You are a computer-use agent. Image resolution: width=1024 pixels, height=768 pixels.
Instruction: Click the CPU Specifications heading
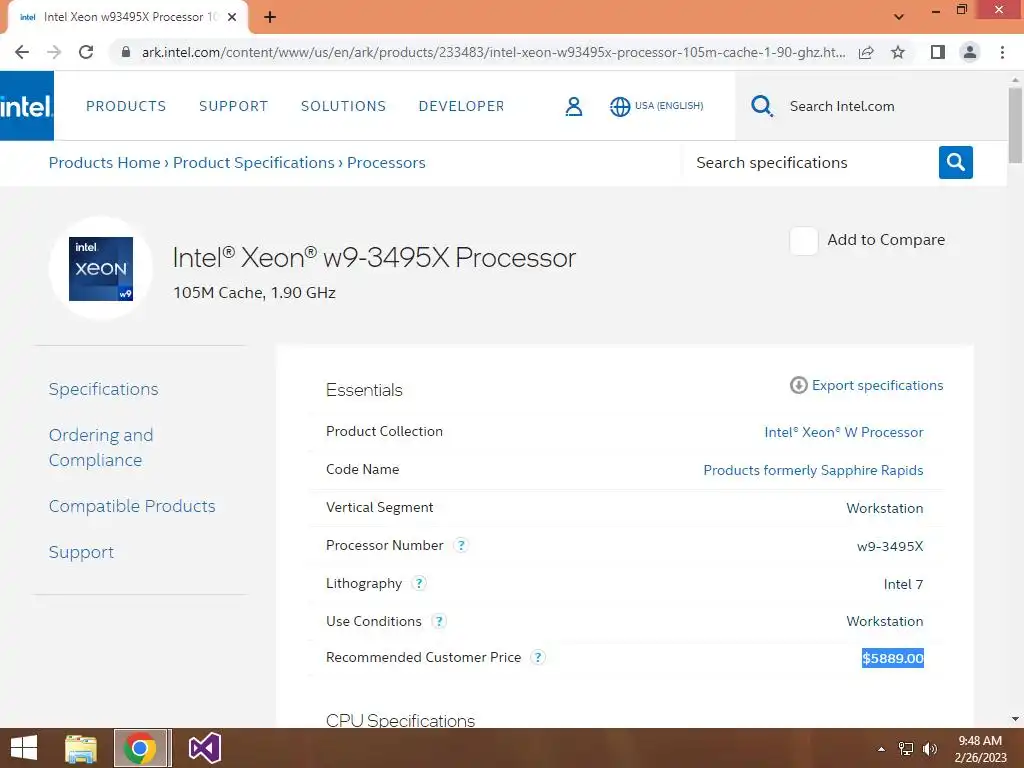pyautogui.click(x=400, y=720)
